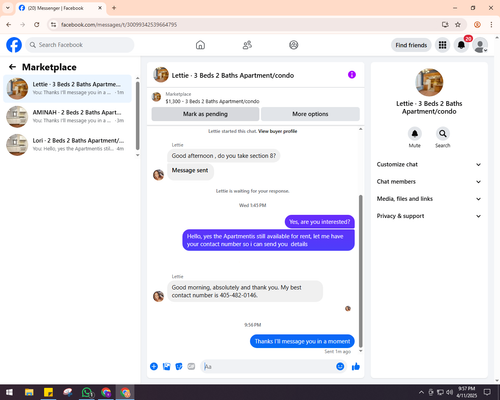This screenshot has width=500, height=400.
Task: Open the Windows Start menu
Action: (9, 392)
